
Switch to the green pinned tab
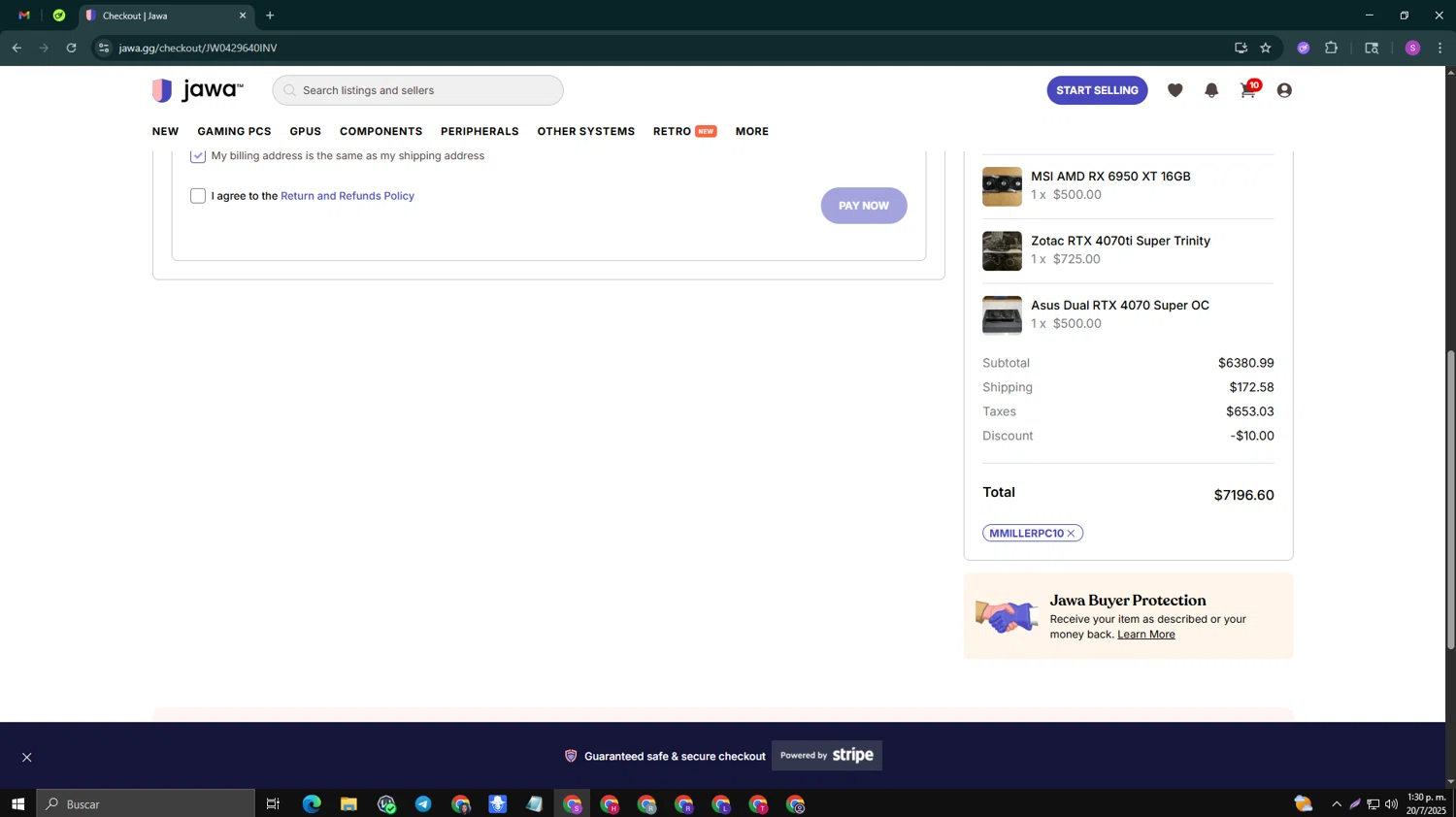(x=59, y=16)
